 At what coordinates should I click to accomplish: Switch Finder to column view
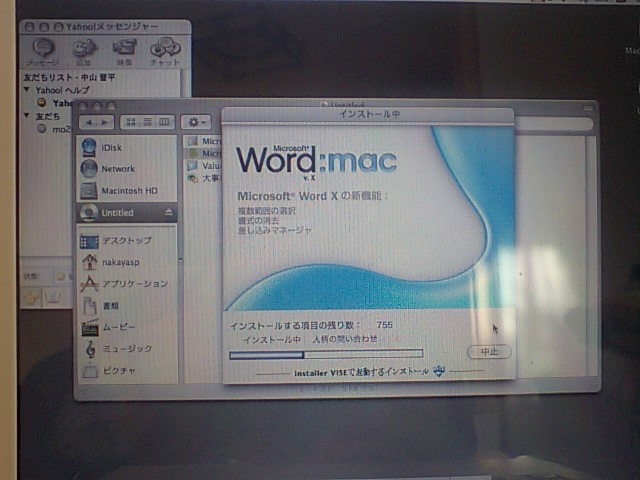pyautogui.click(x=164, y=122)
